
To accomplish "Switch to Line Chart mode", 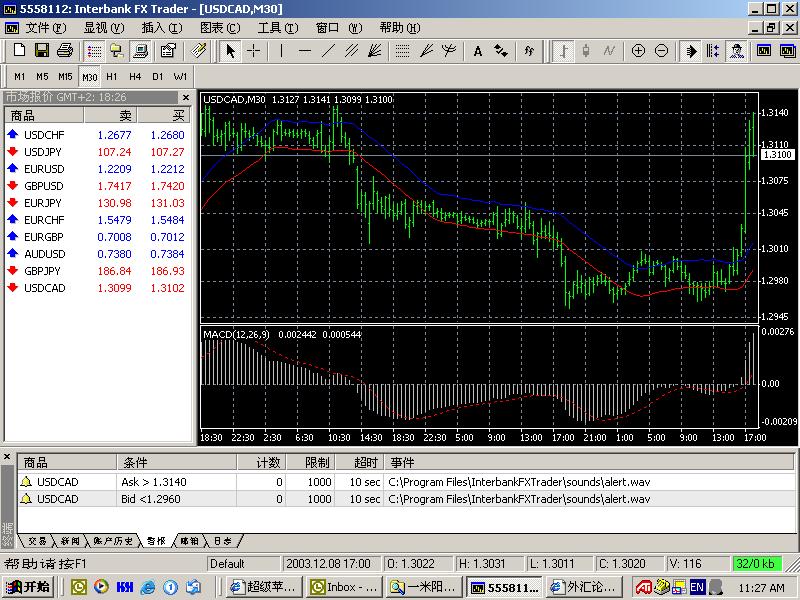I will [x=609, y=51].
